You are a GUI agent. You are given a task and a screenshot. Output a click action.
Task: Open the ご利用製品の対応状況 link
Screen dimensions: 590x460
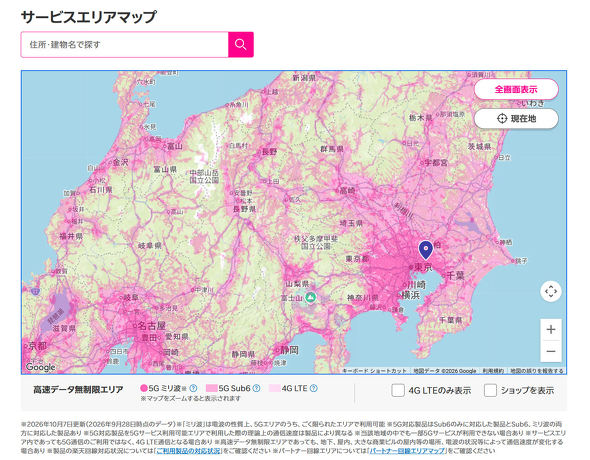189,450
